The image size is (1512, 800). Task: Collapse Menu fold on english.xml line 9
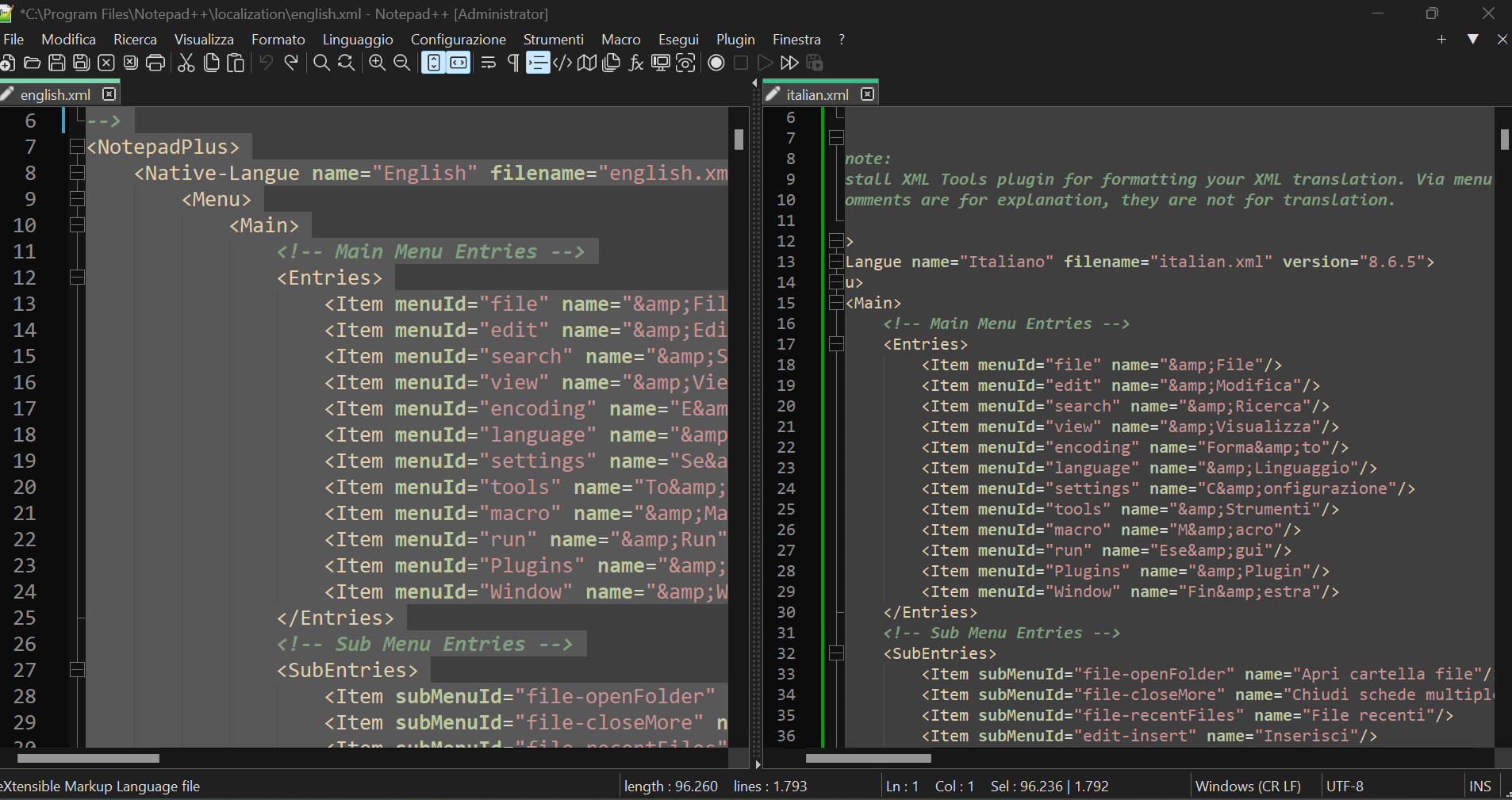[77, 199]
